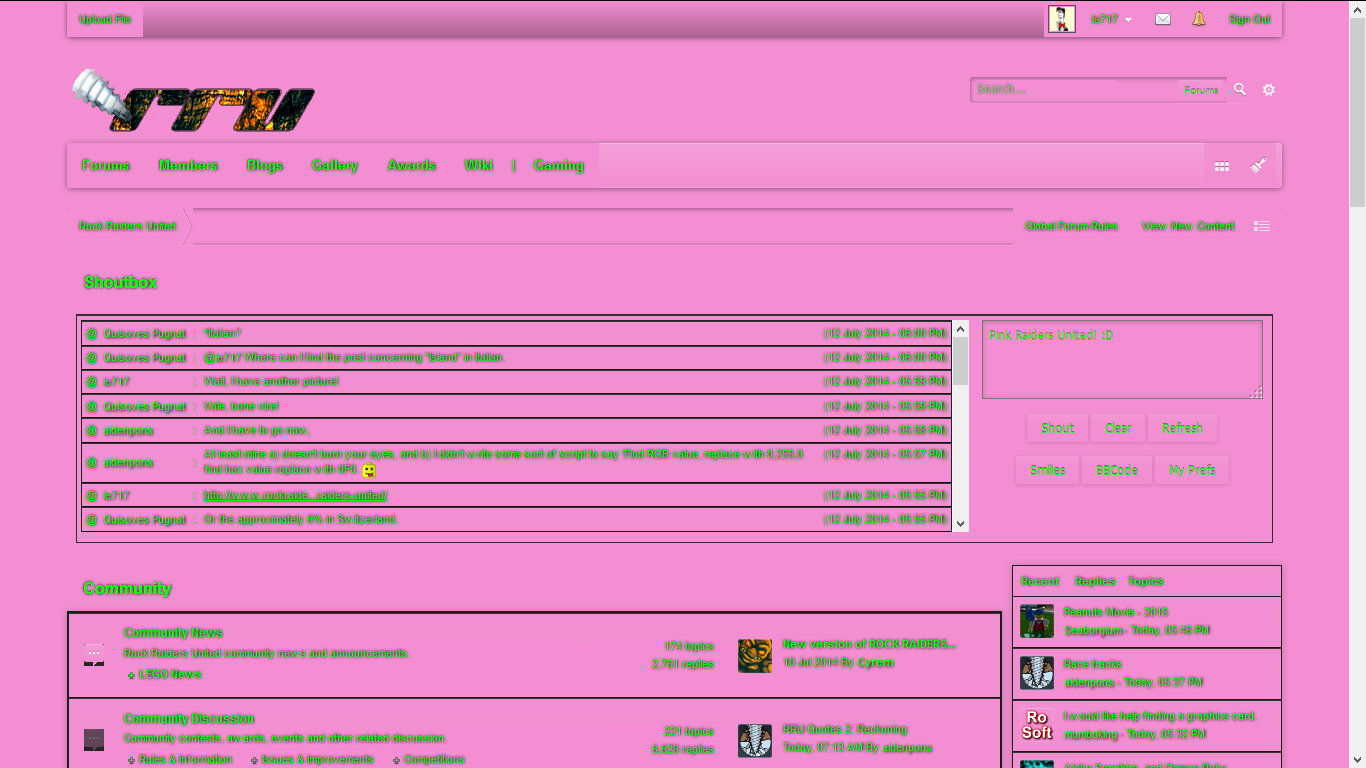Refresh the shoutbox
The width and height of the screenshot is (1366, 768).
click(1182, 428)
